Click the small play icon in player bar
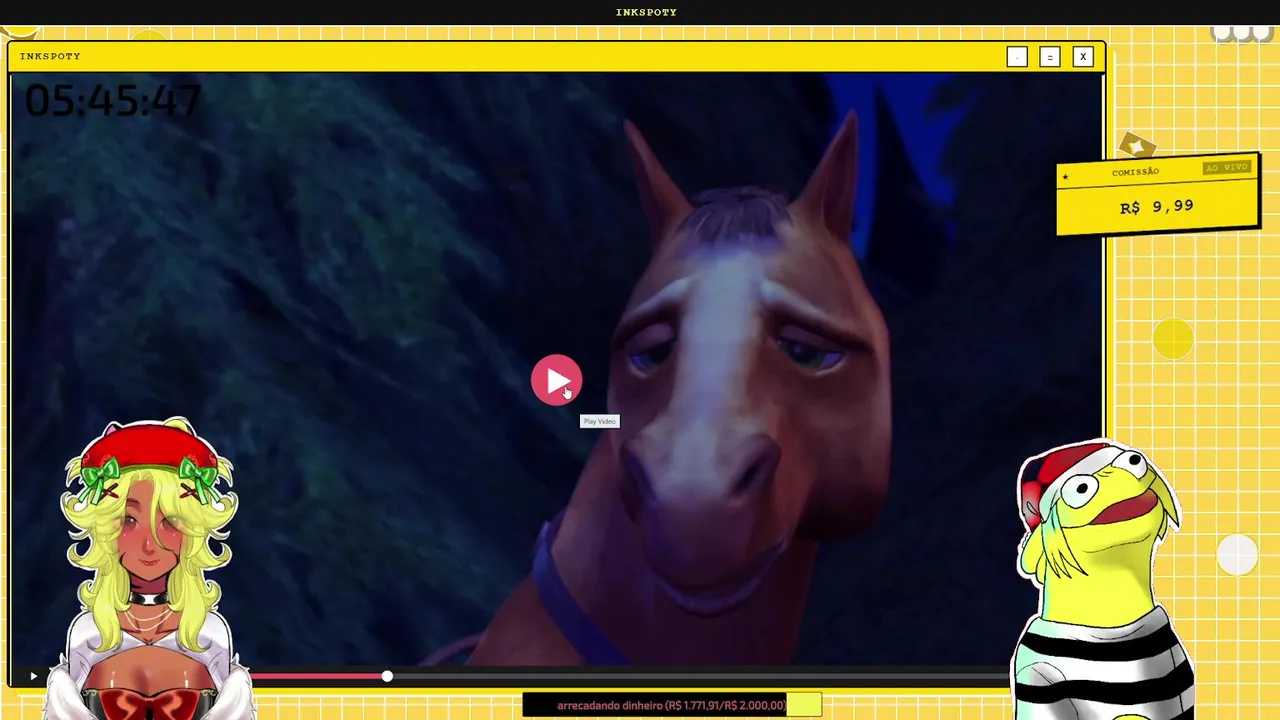 33,677
